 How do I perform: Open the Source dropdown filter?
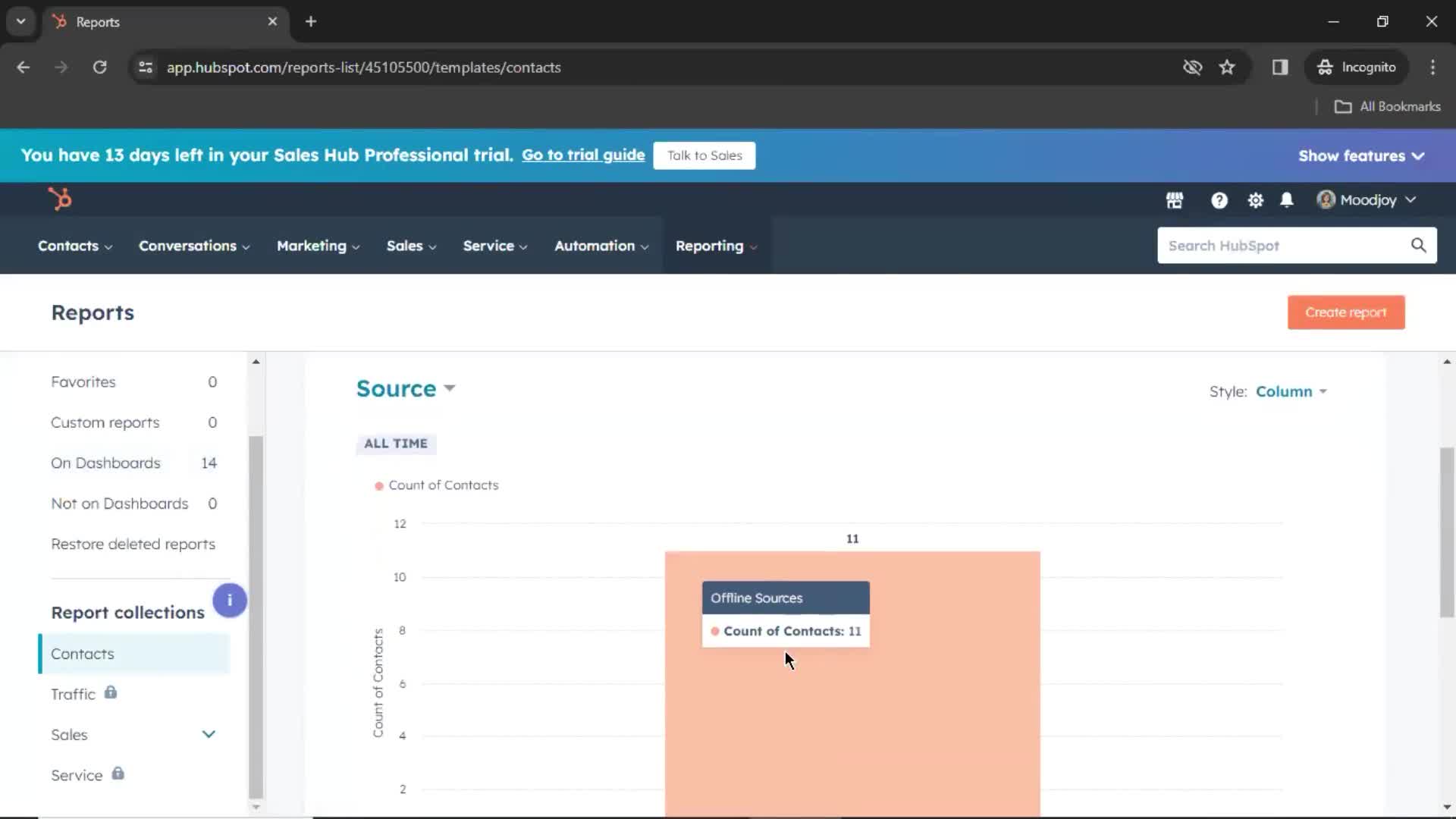[x=406, y=388]
